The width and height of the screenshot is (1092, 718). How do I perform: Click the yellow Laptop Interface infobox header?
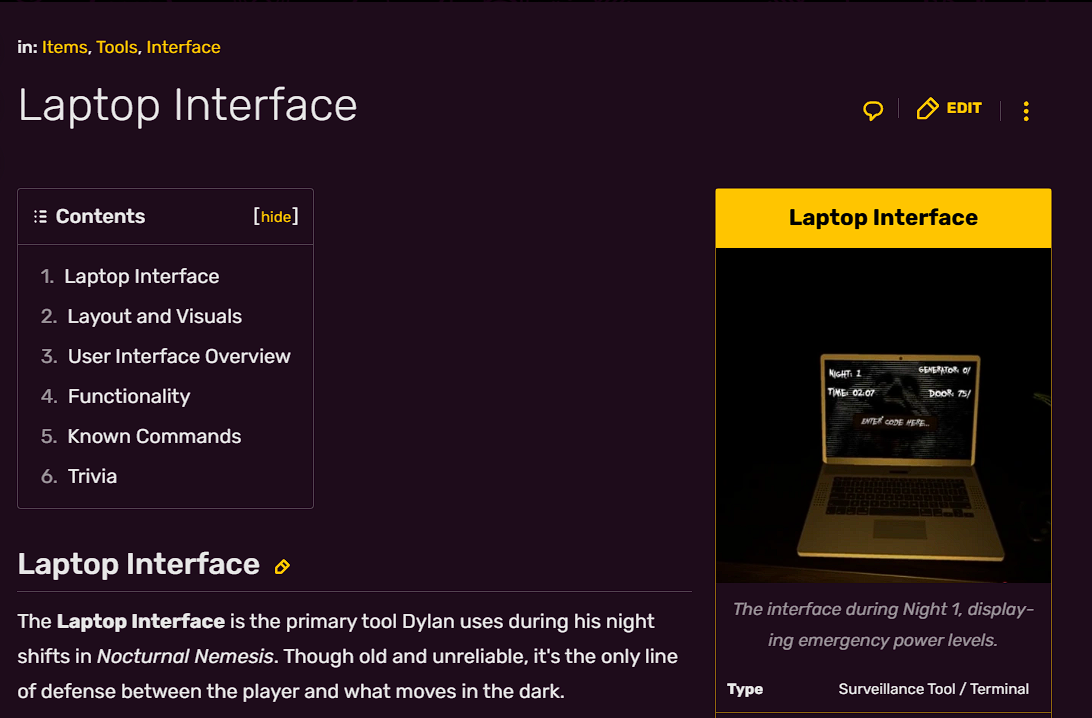pos(883,218)
